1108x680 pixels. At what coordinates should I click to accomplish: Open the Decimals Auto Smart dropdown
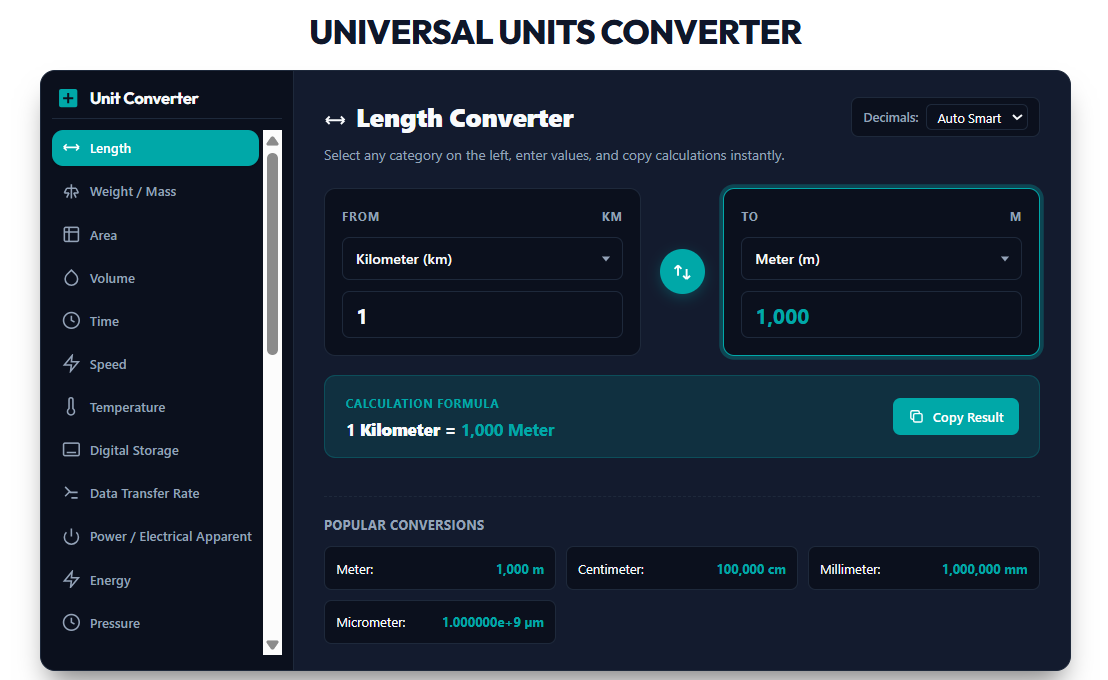tap(977, 118)
